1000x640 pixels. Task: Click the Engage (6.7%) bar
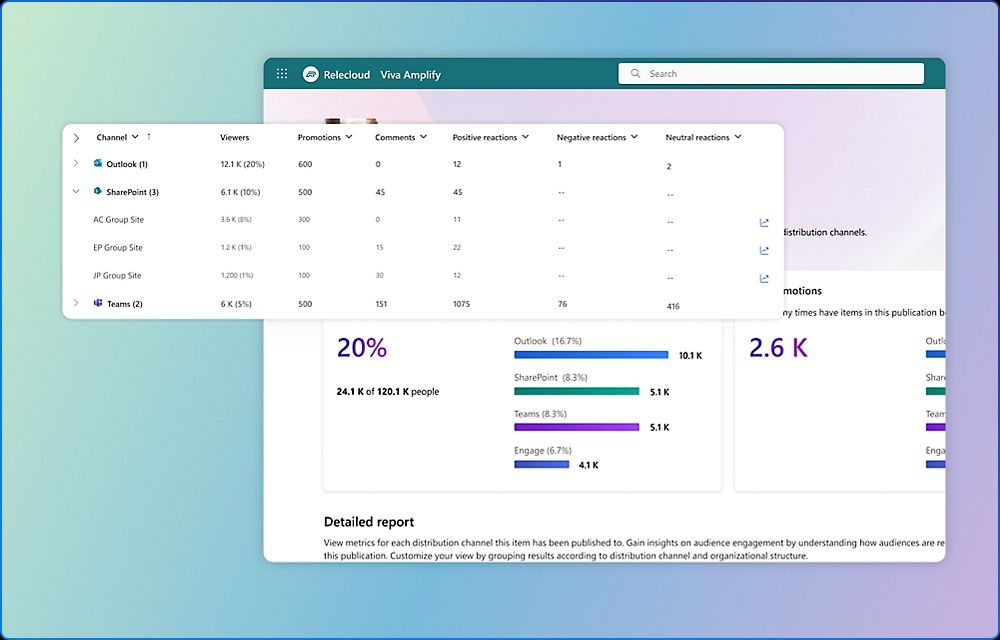tap(541, 464)
